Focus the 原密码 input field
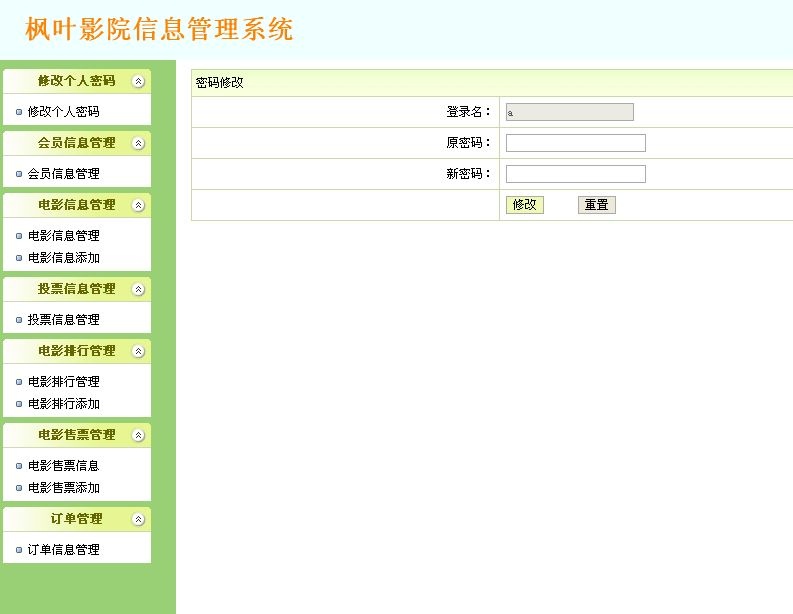Screen dimensions: 793x614 tap(576, 143)
